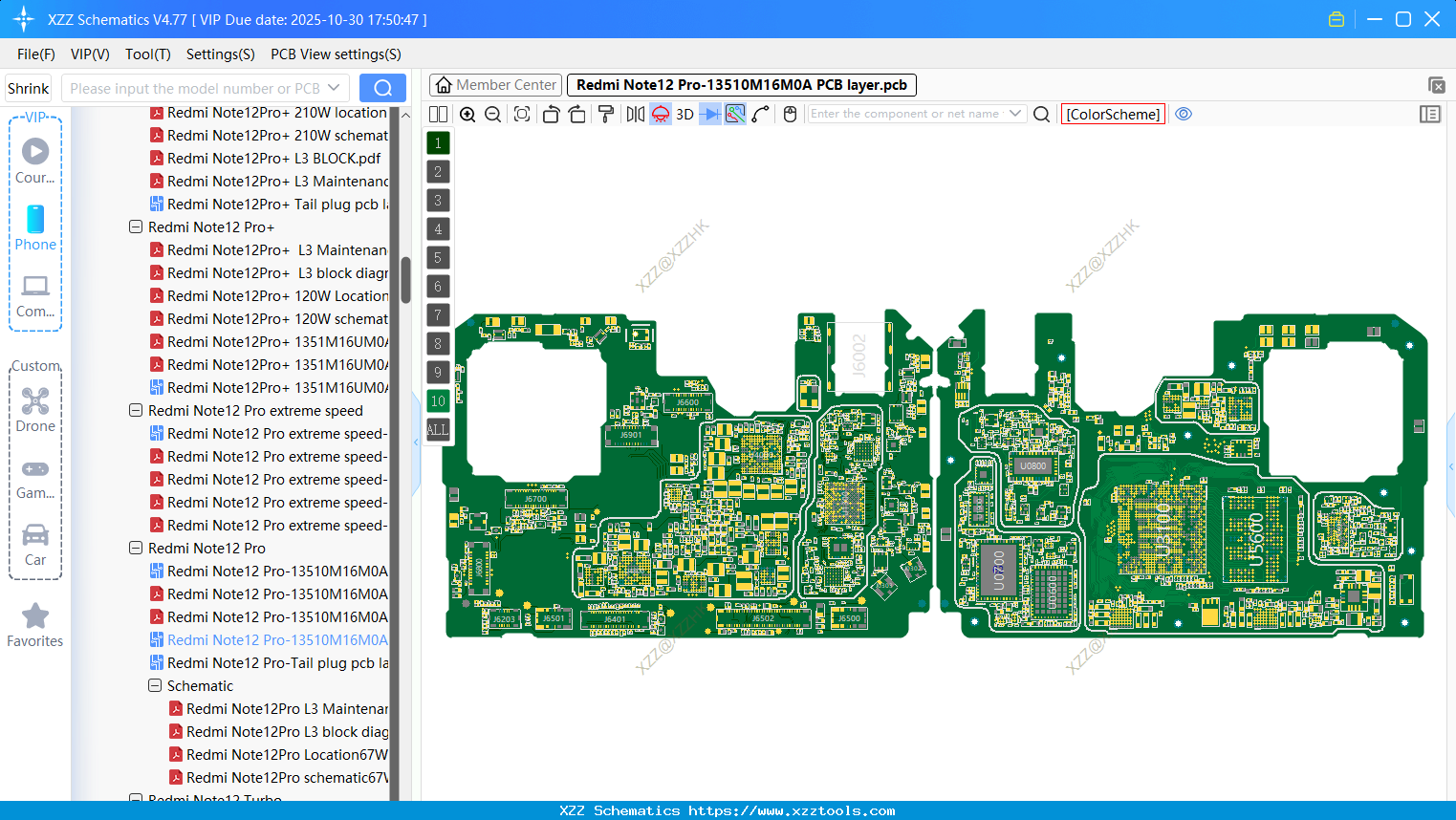Select PCB layer 5 in the layer list

[438, 257]
